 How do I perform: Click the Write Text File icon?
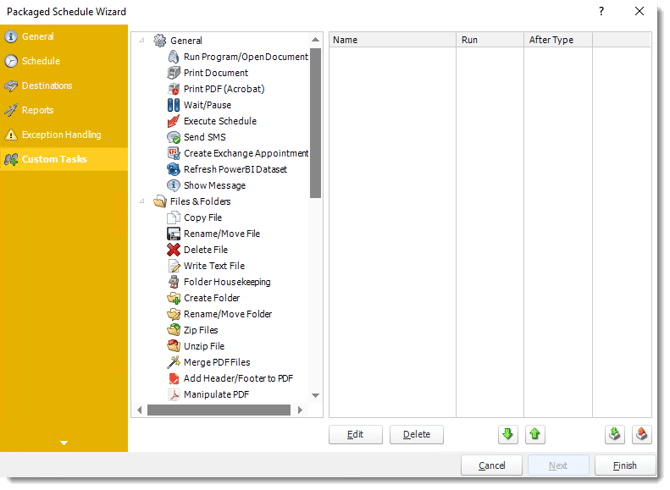(x=173, y=266)
